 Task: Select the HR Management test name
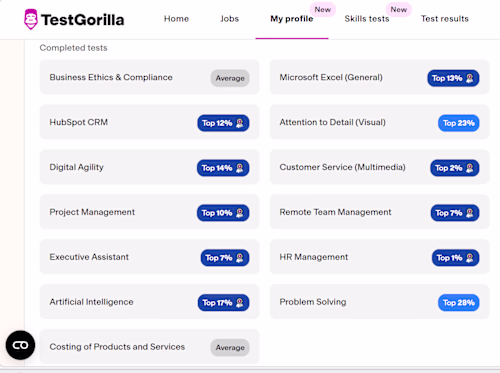click(x=314, y=257)
